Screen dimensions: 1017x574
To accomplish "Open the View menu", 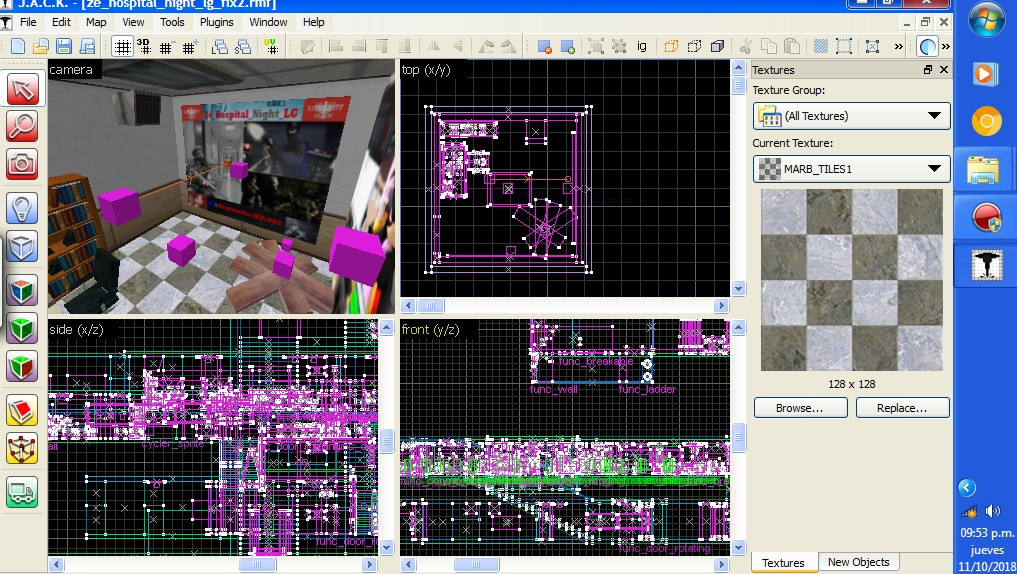I will (x=133, y=22).
